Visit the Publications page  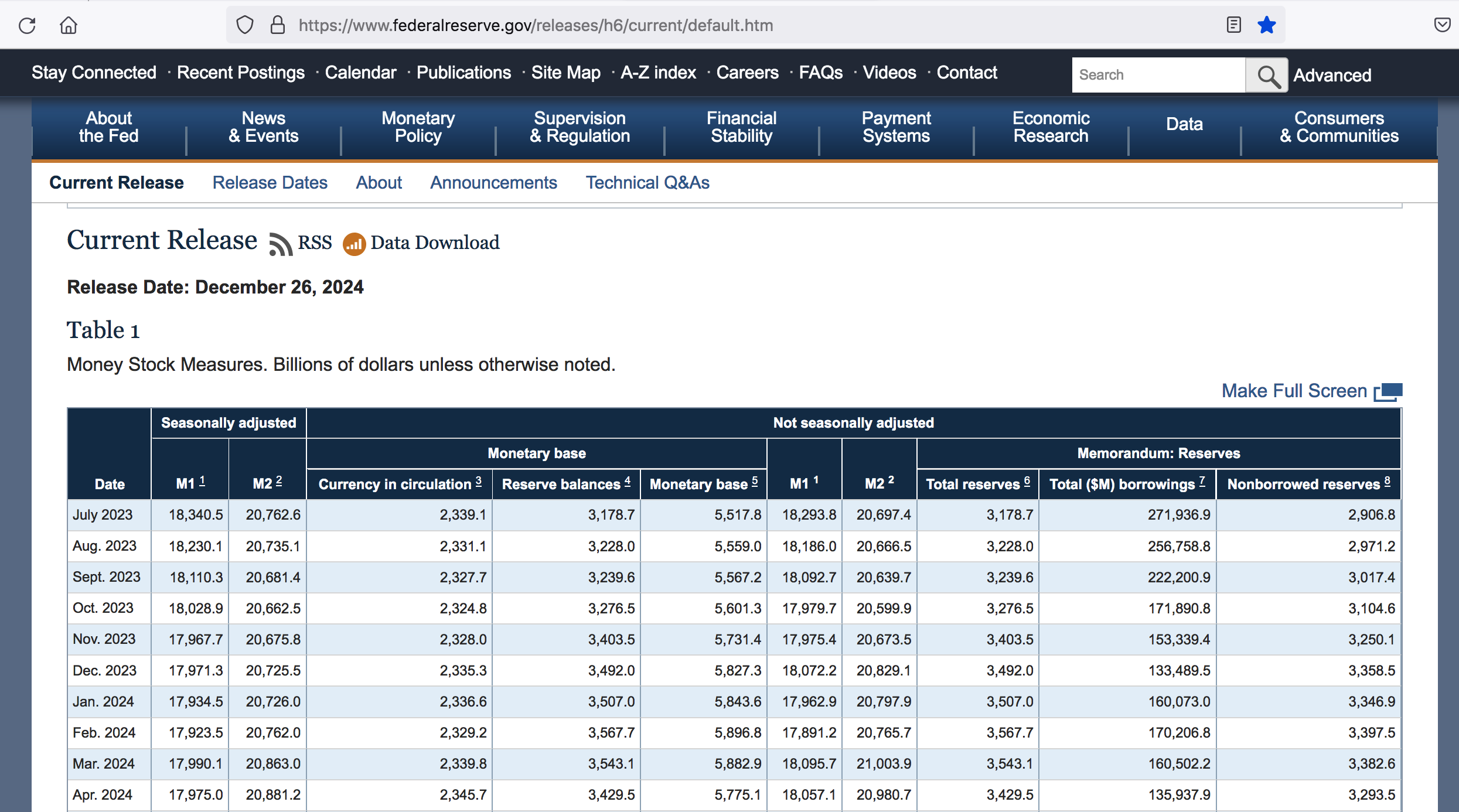coord(464,73)
